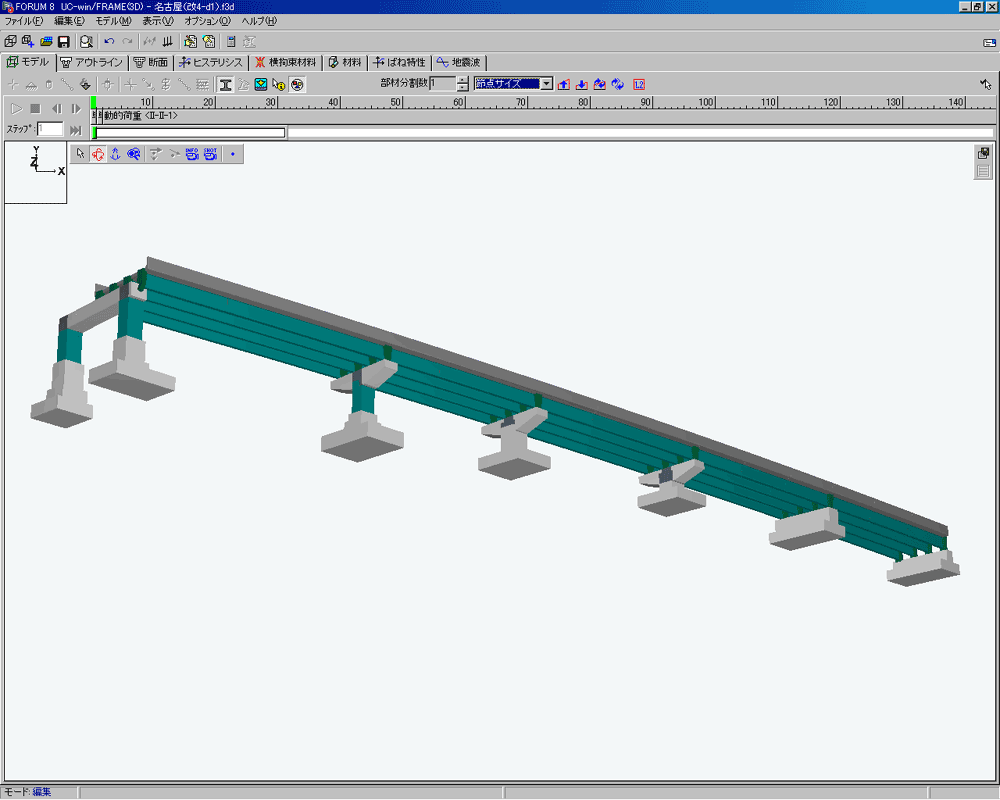Switch to the ヒステリシス tab

click(211, 62)
